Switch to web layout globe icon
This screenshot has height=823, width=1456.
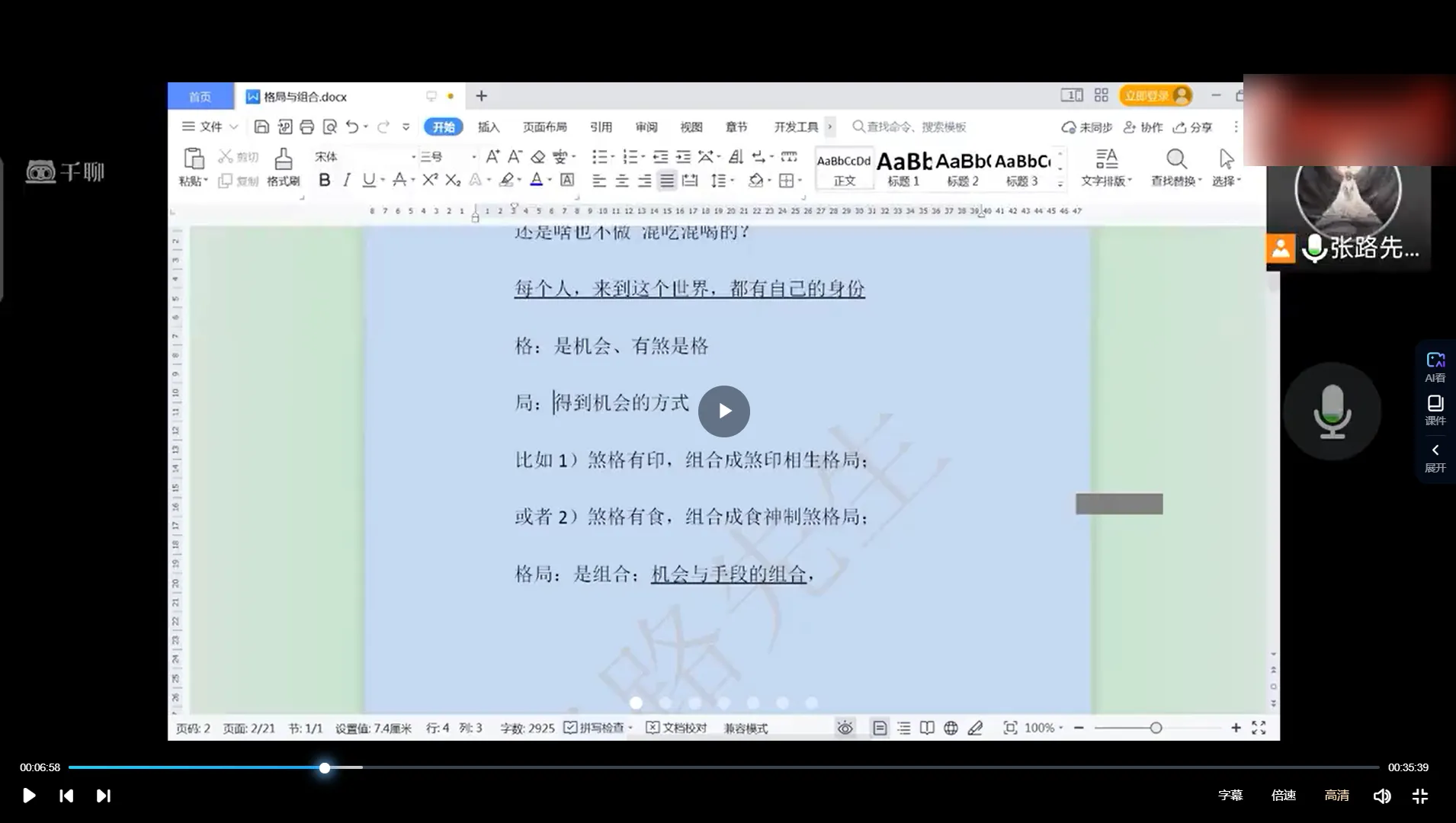point(951,728)
